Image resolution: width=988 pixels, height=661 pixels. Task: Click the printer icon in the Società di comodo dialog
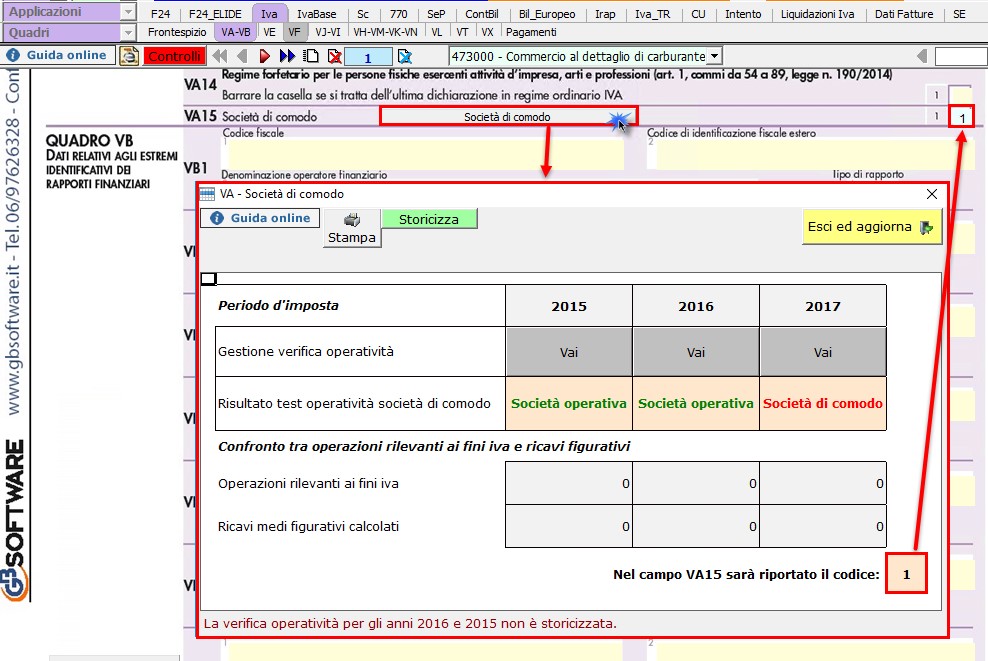point(352,219)
